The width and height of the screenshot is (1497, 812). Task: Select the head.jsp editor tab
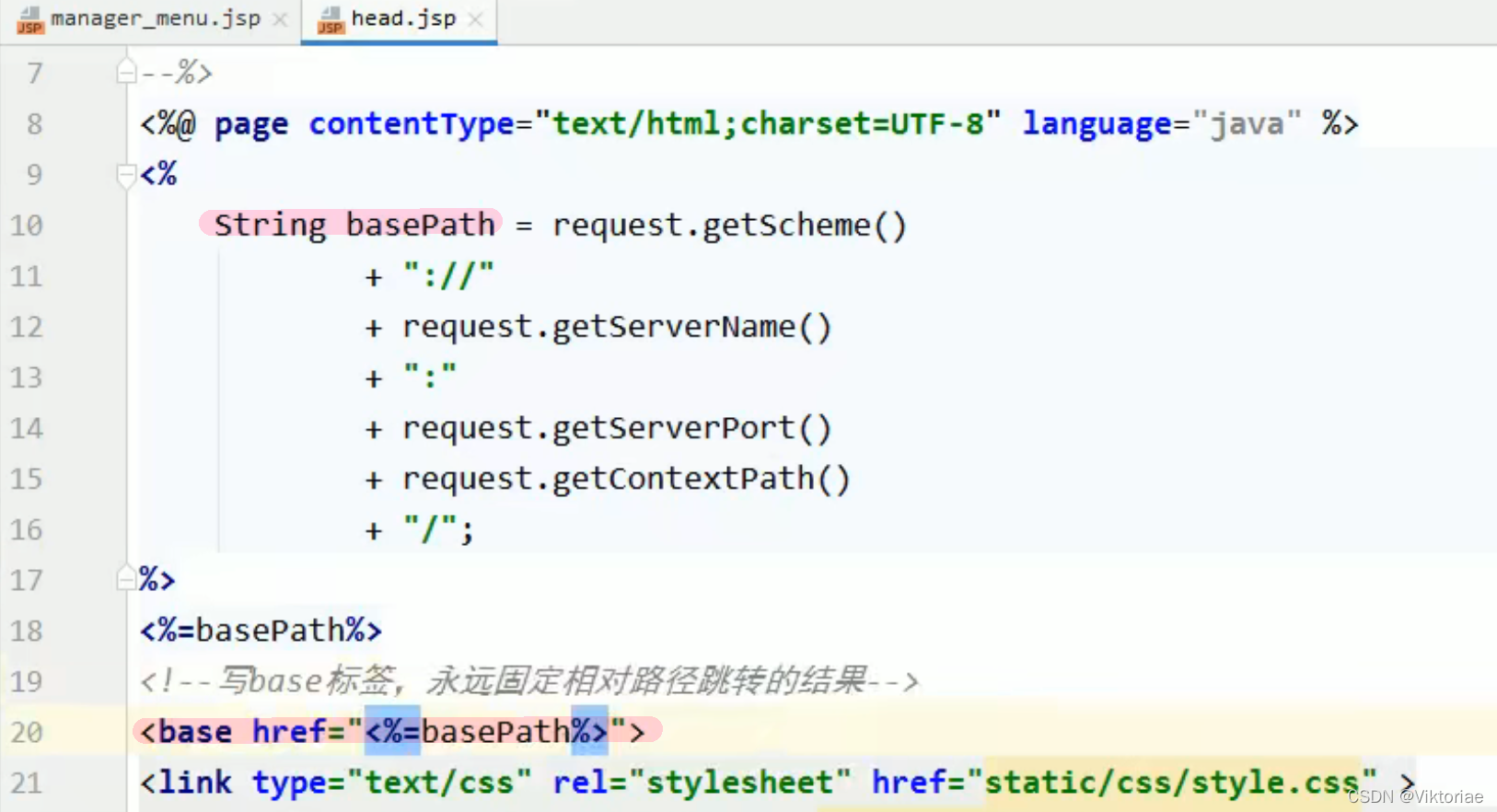coord(400,19)
